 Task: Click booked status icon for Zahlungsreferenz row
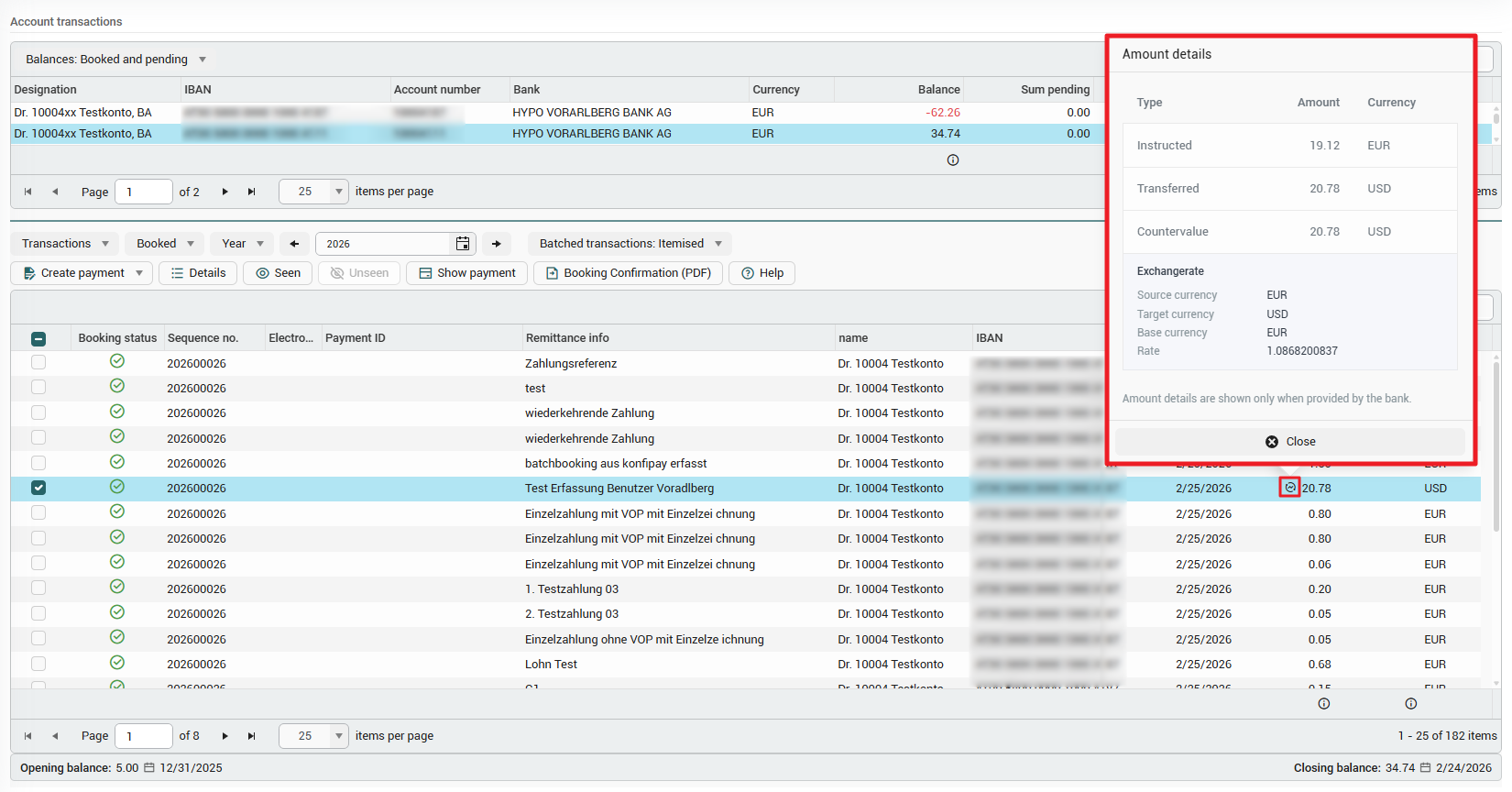click(x=117, y=362)
